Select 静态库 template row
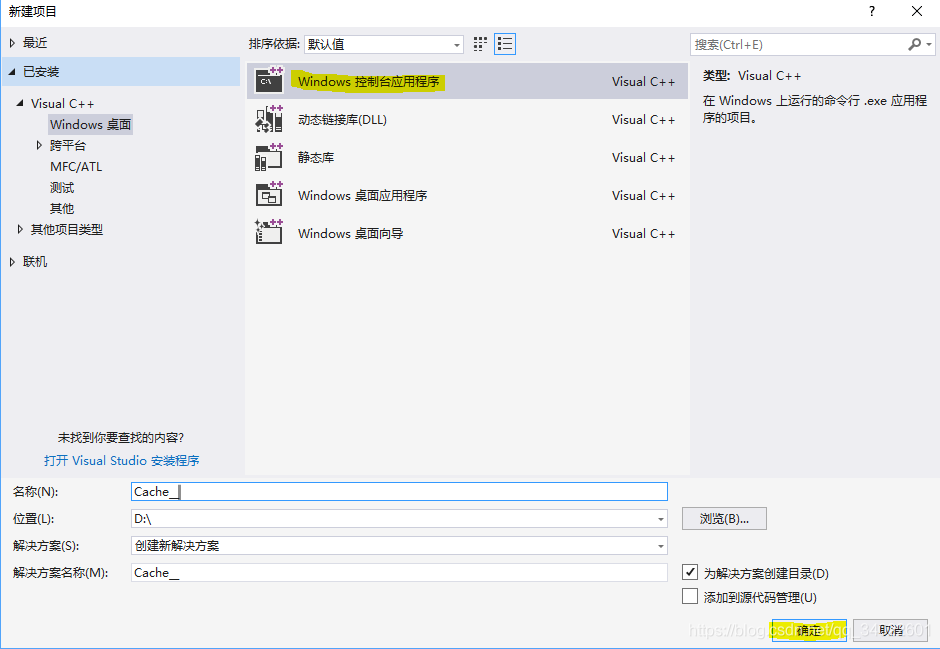Viewport: 940px width, 649px height. pos(467,157)
